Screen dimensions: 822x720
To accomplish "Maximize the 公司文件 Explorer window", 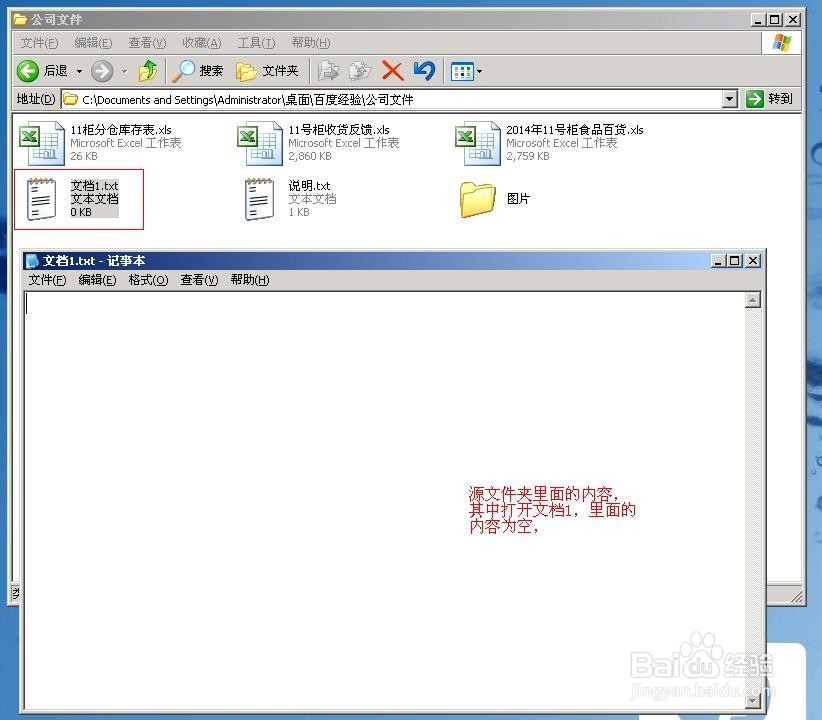I will (774, 20).
